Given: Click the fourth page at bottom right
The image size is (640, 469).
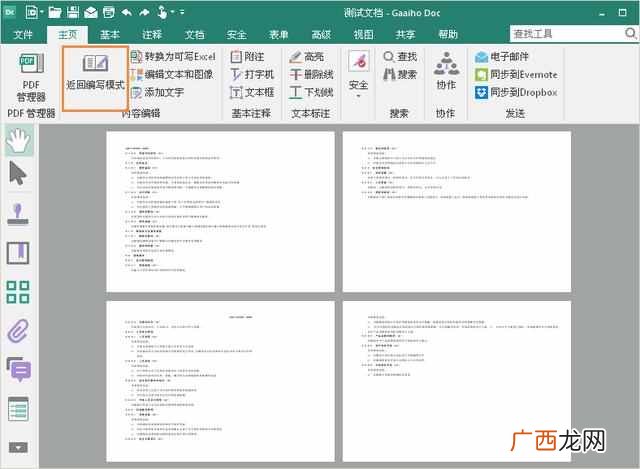Looking at the screenshot, I should tap(457, 382).
